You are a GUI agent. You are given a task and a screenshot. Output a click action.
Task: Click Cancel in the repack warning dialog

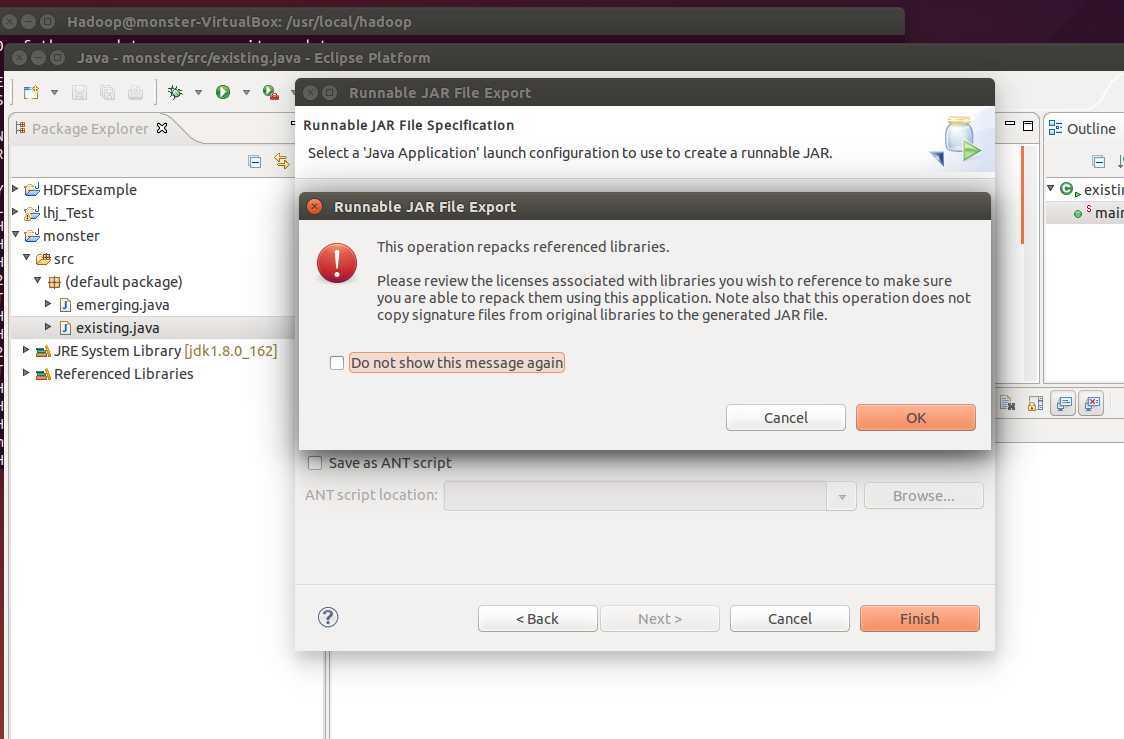(x=786, y=417)
